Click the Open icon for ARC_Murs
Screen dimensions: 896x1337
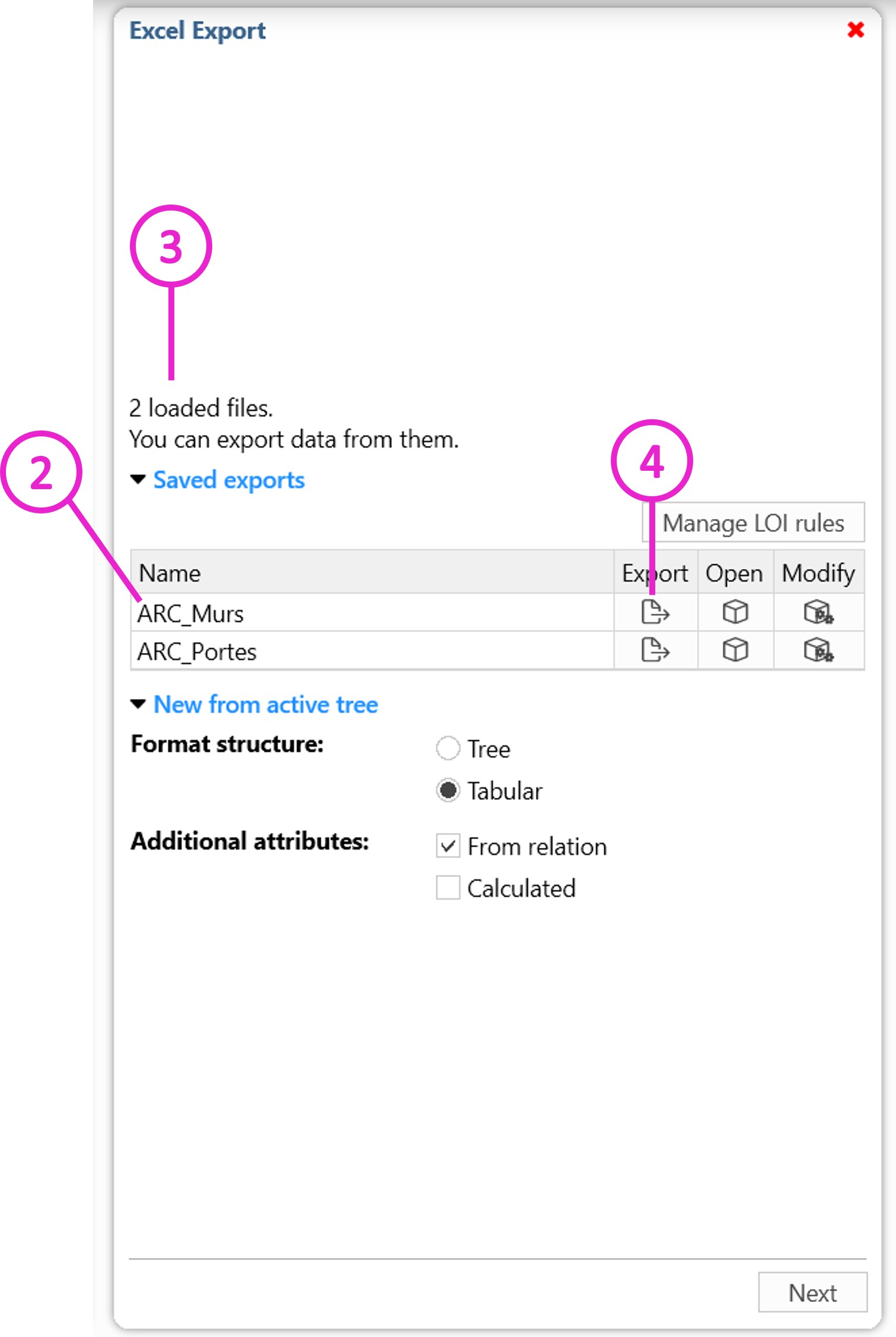(735, 612)
